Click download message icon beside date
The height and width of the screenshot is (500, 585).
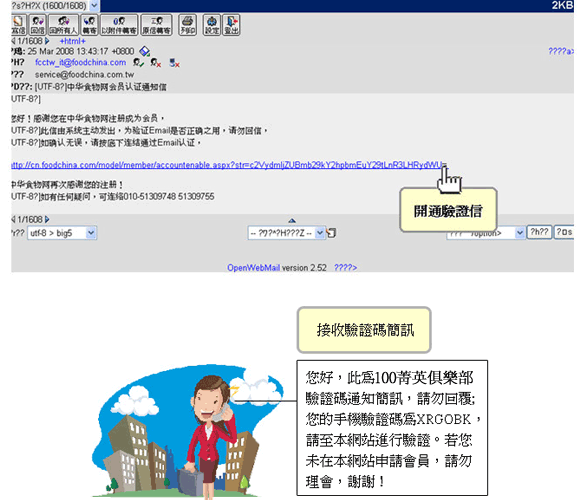pos(145,51)
